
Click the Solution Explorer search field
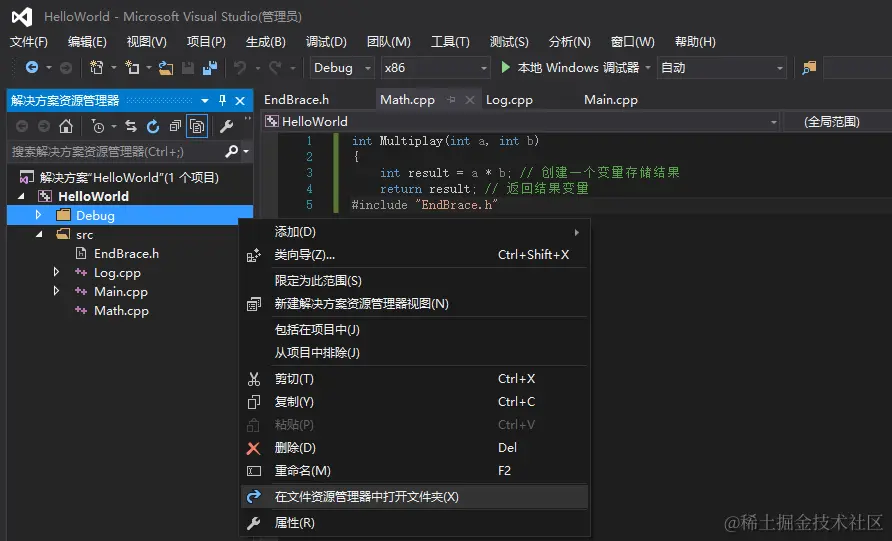[117, 152]
